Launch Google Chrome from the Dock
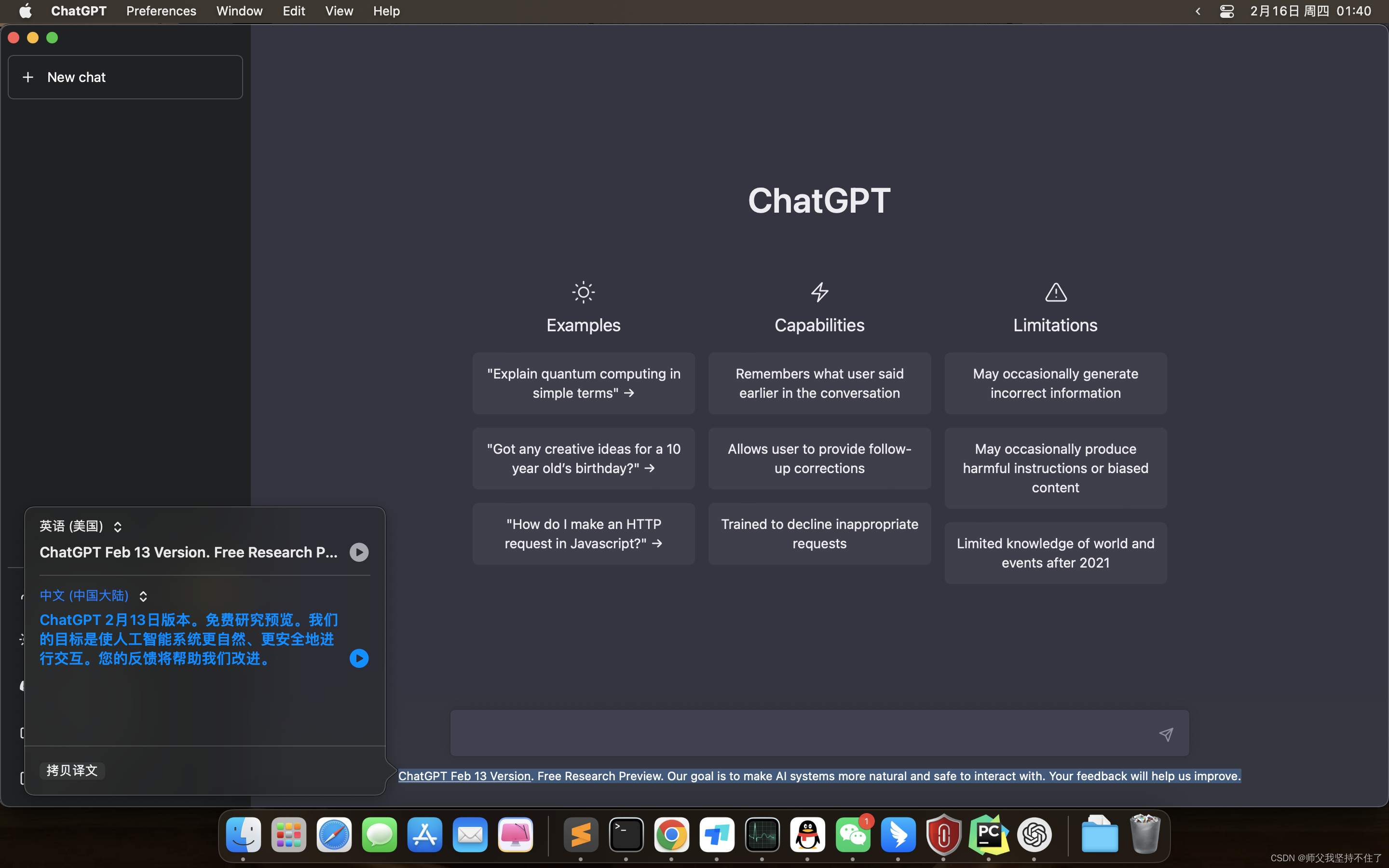Screen dimensions: 1389x868 tap(671, 835)
